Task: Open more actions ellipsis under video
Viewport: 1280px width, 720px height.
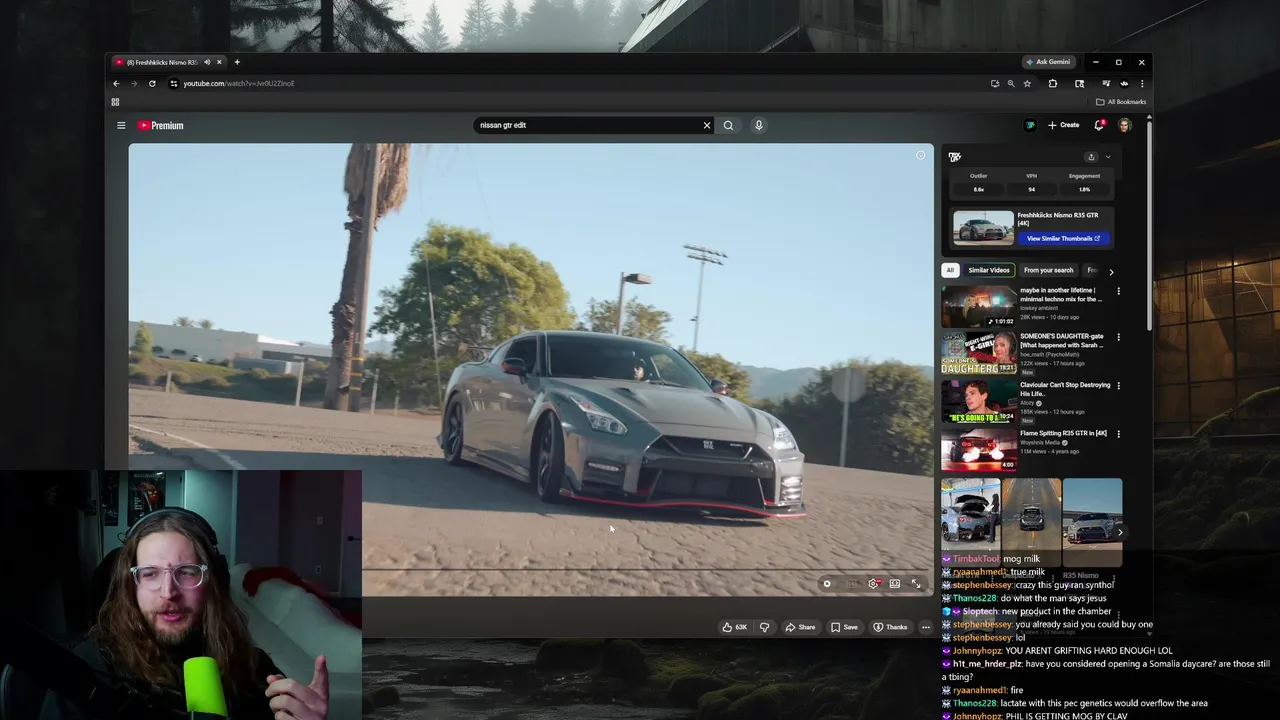Action: (925, 627)
